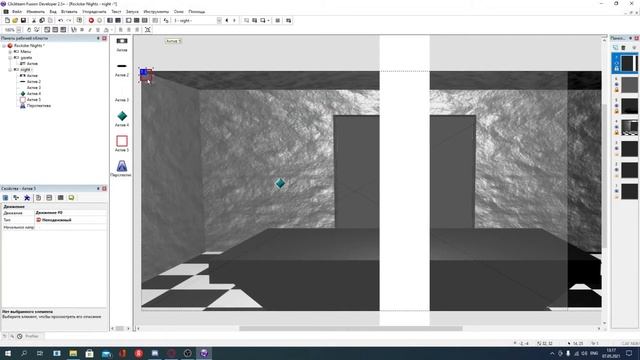Image resolution: width=640 pixels, height=360 pixels.
Task: Open Windows Start menu
Action: pyautogui.click(x=7, y=353)
